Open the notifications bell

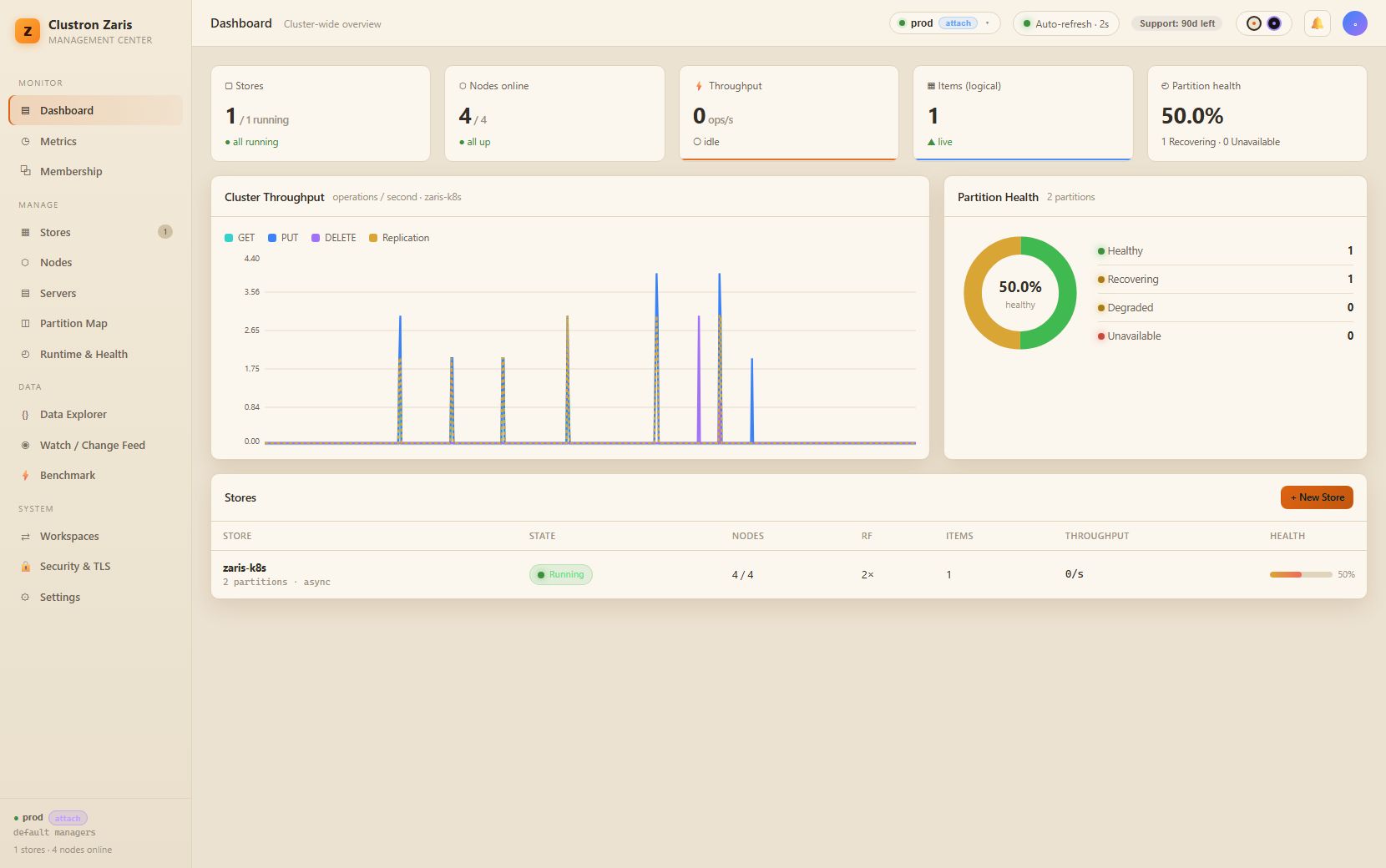(1317, 23)
